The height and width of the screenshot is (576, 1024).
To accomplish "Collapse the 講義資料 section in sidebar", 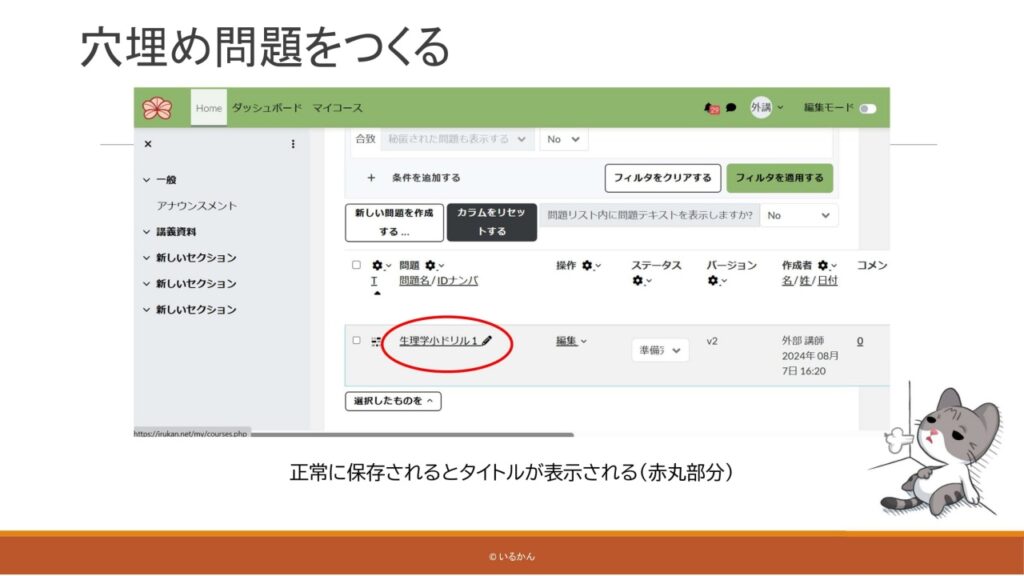I will [x=147, y=232].
